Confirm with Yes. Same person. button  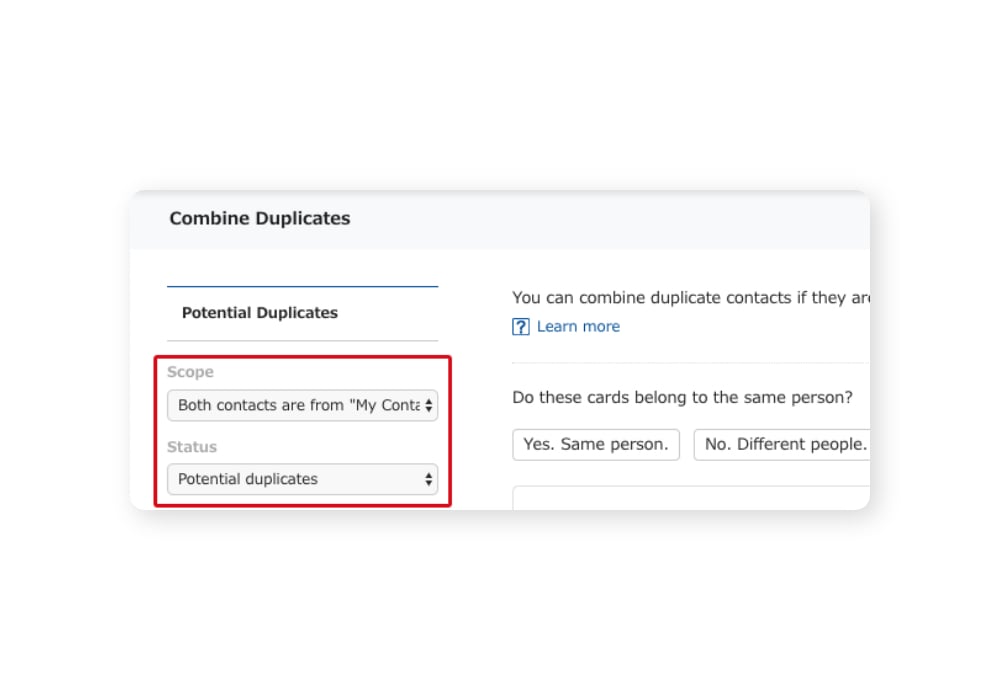click(596, 444)
